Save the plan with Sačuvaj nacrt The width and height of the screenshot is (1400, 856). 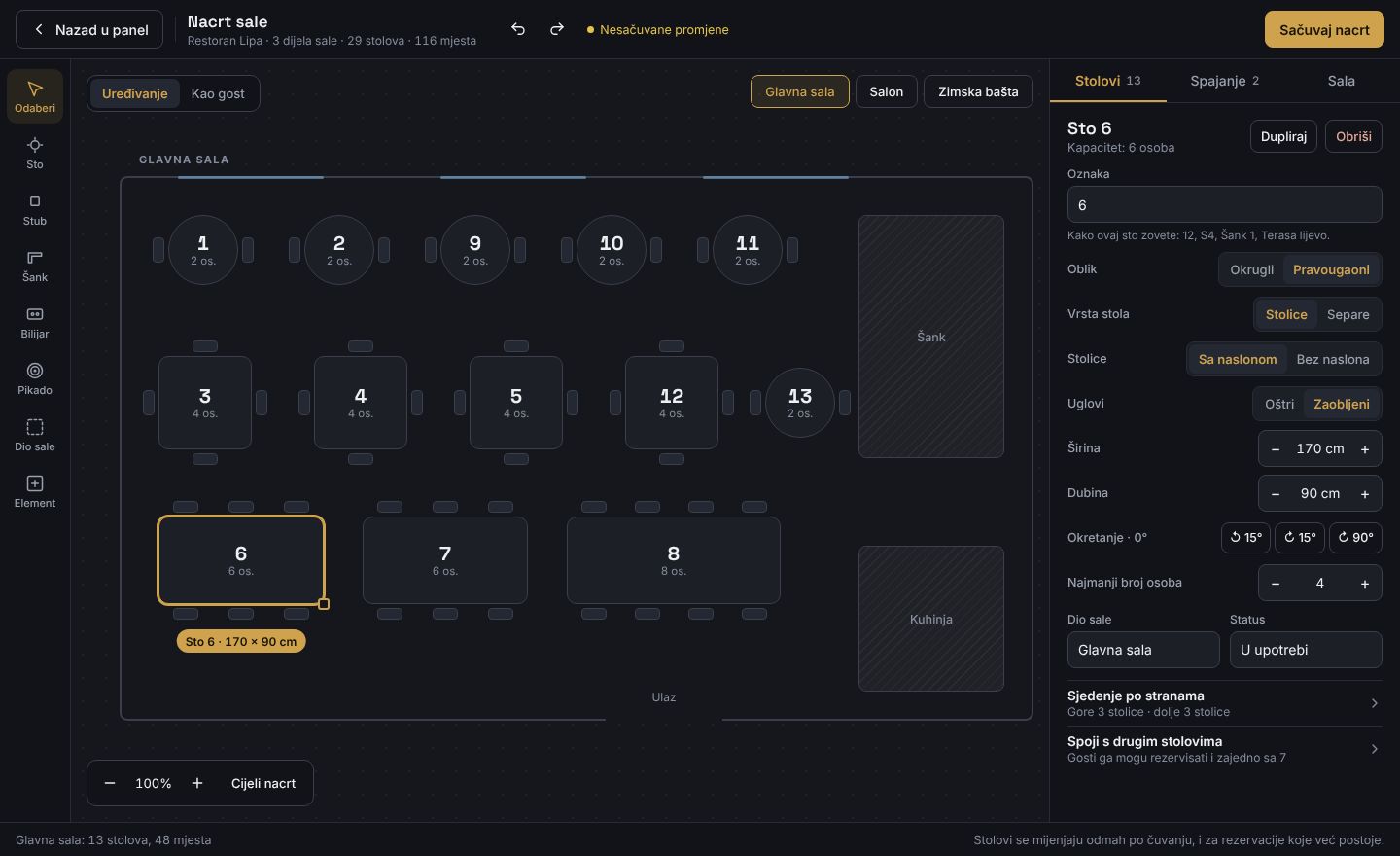coord(1324,29)
